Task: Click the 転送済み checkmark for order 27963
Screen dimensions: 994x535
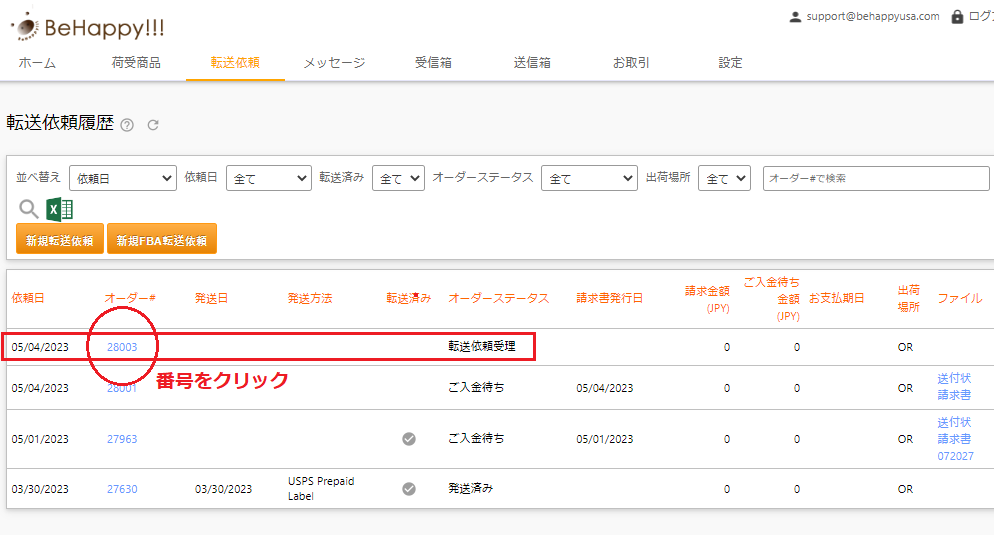Action: click(x=409, y=439)
